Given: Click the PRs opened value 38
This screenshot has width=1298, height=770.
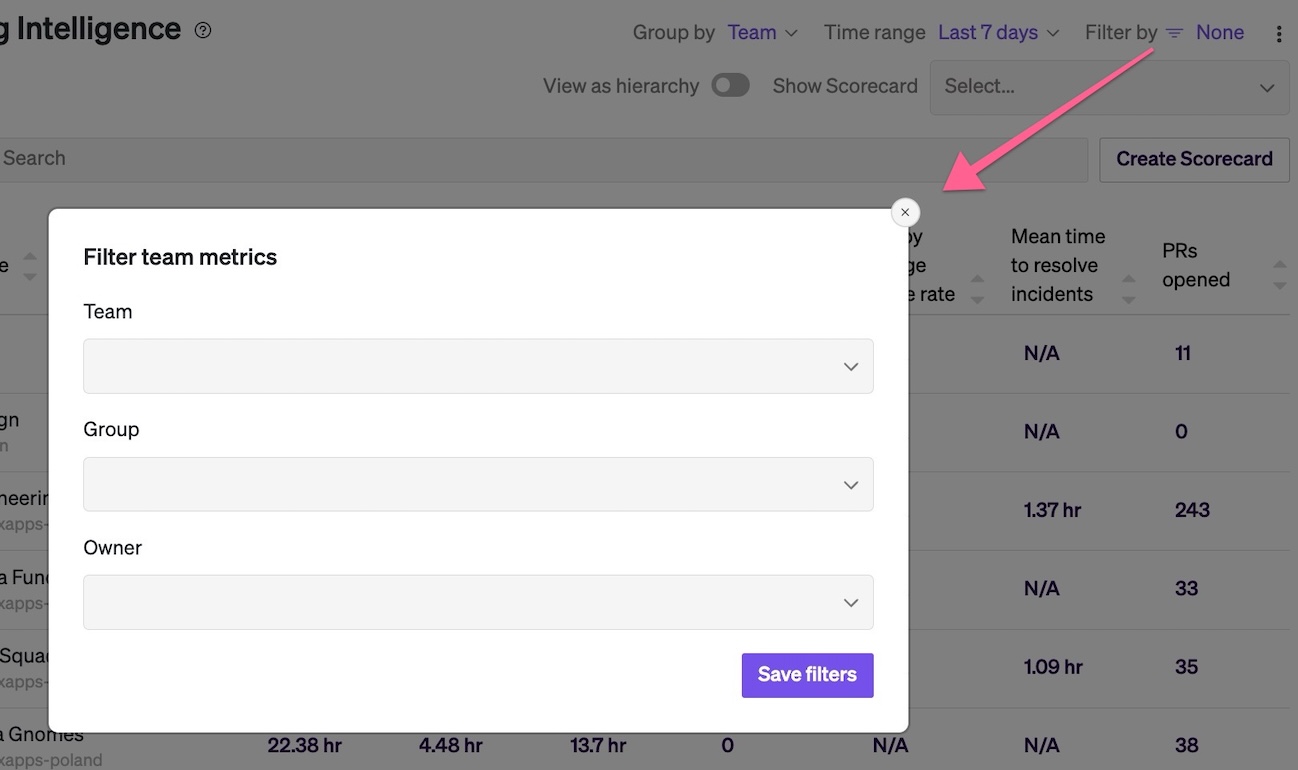Looking at the screenshot, I should pyautogui.click(x=1186, y=745).
